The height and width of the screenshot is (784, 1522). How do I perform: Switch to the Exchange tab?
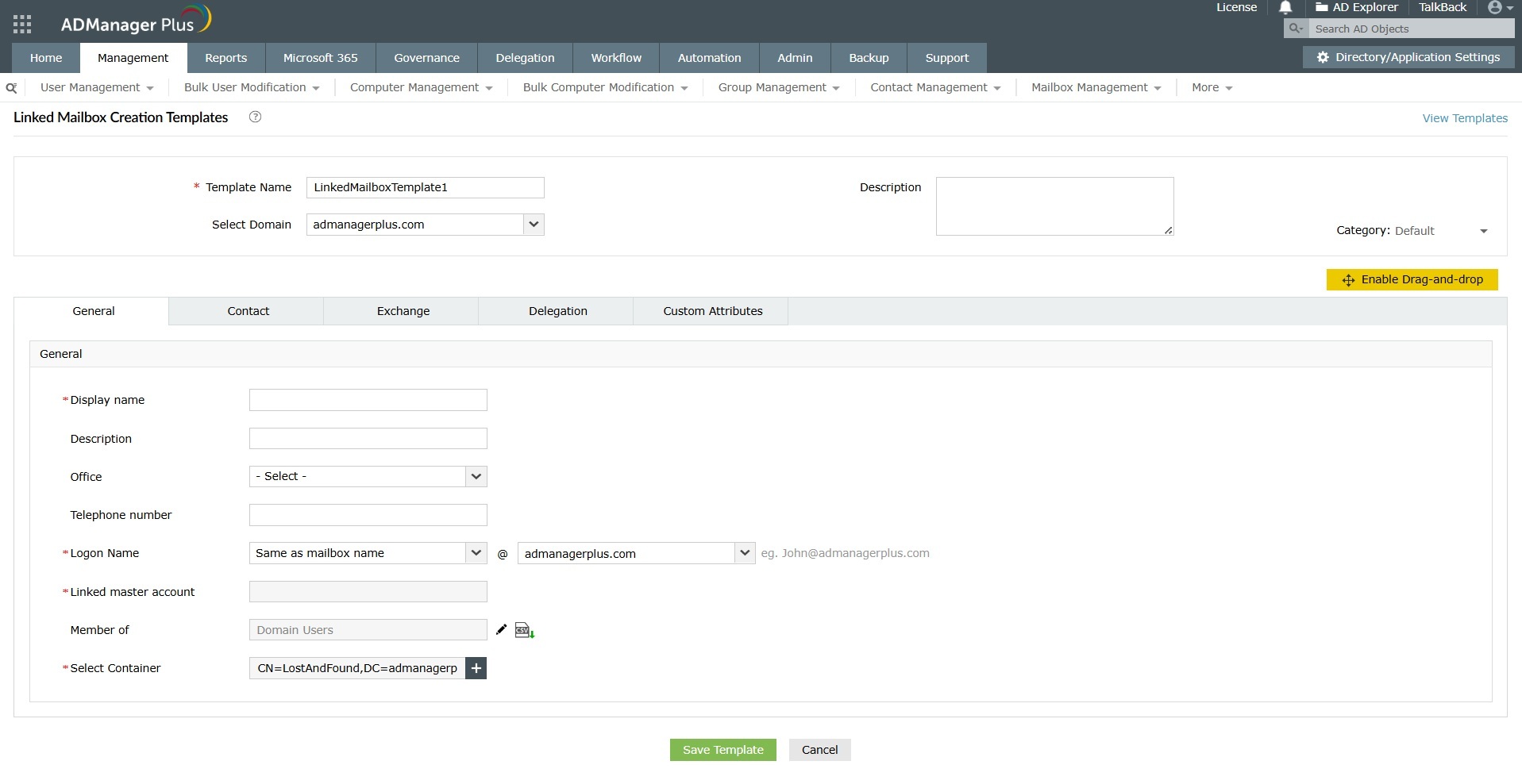[403, 311]
